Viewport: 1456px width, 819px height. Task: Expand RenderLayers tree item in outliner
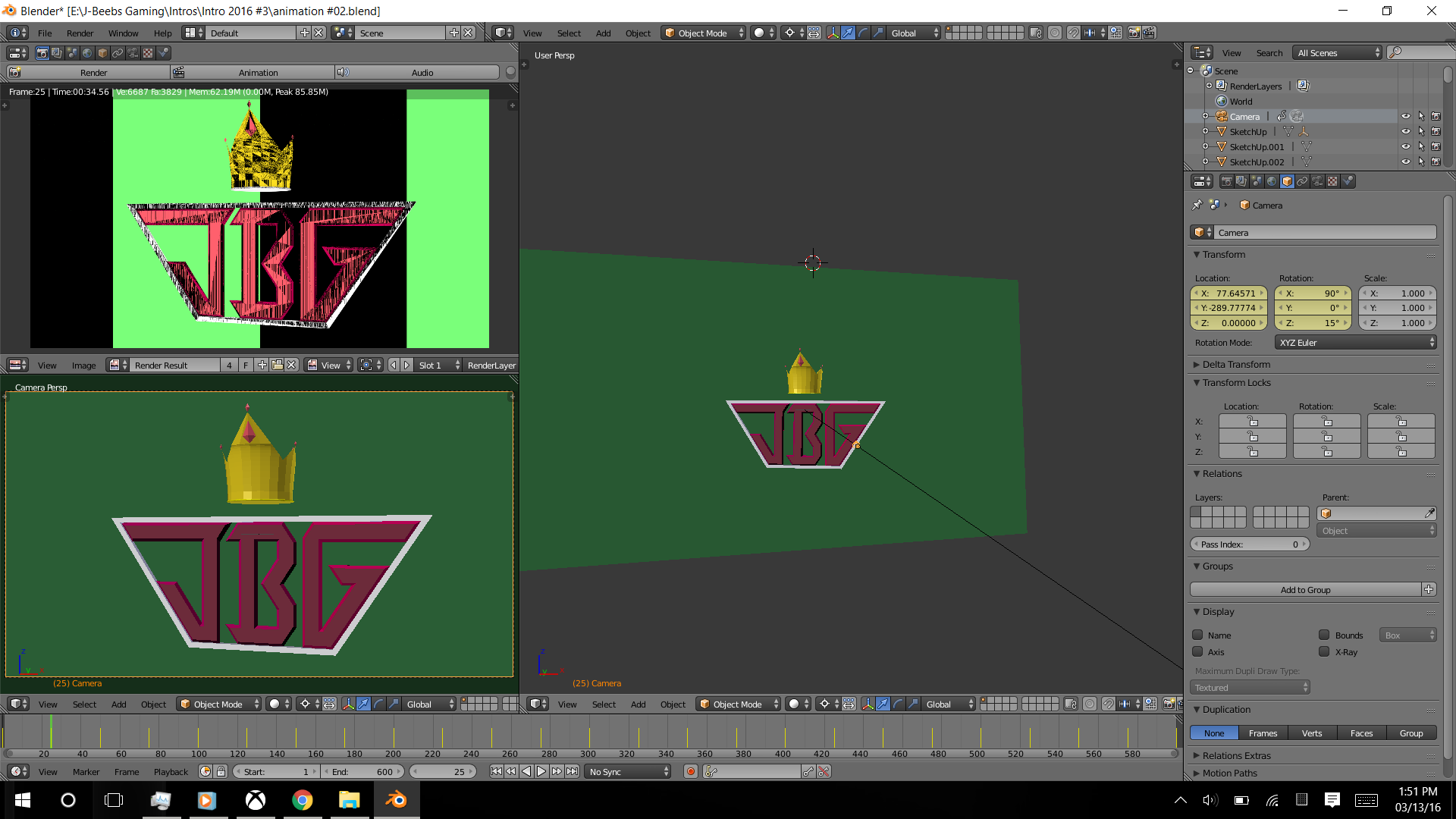coord(1209,86)
